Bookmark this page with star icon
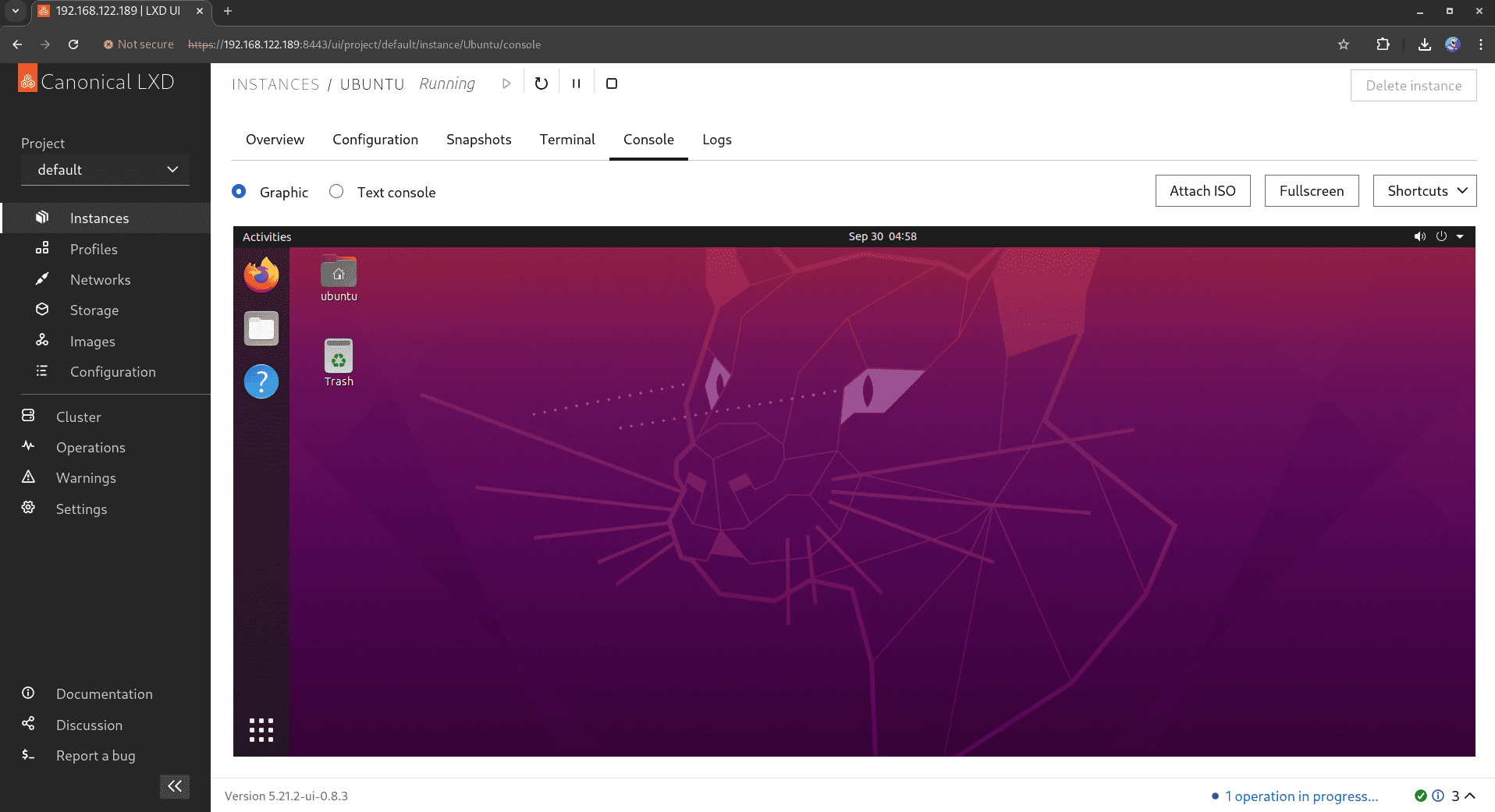Screen dimensions: 1495x812 tap(1344, 44)
